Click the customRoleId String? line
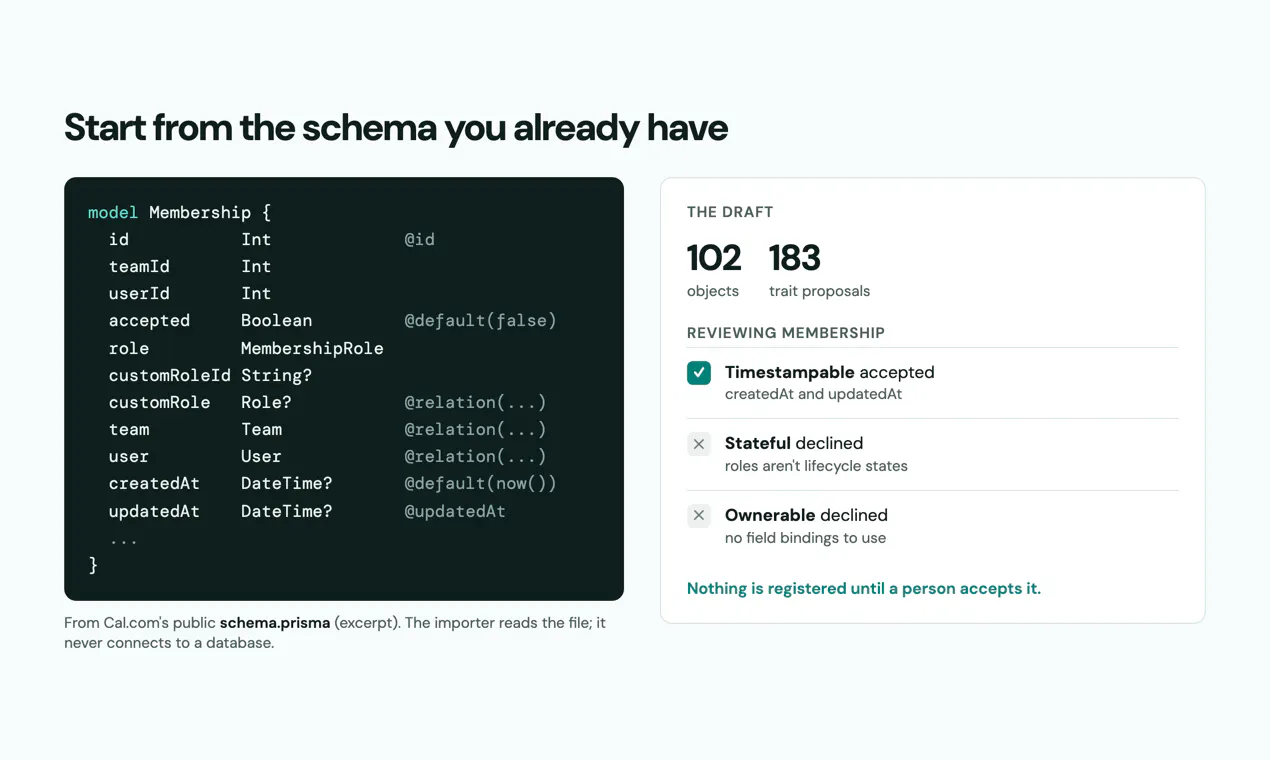Screen dimensions: 1270x760 (x=210, y=375)
